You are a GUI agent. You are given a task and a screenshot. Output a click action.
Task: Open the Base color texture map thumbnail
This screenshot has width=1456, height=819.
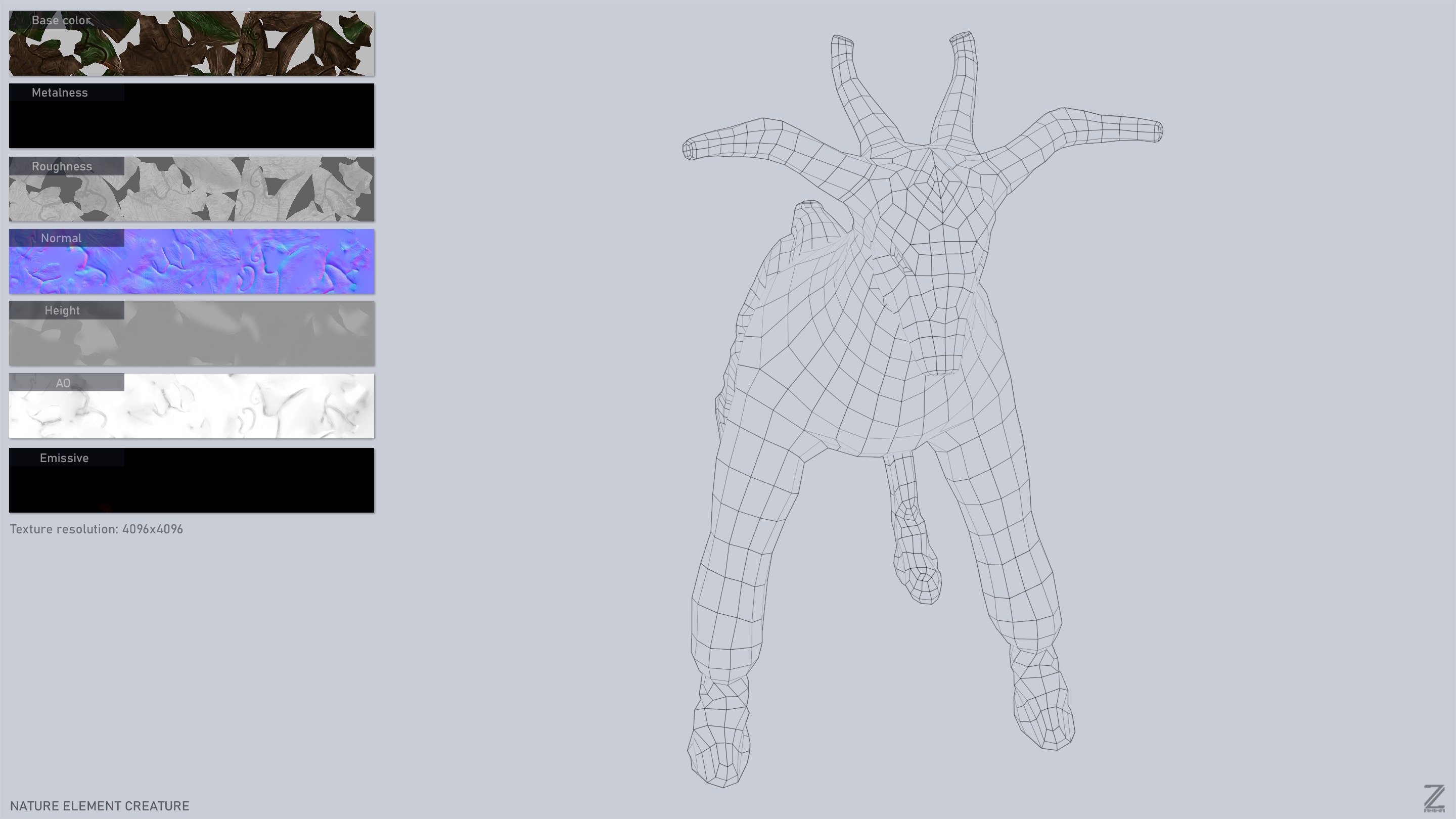pos(192,43)
